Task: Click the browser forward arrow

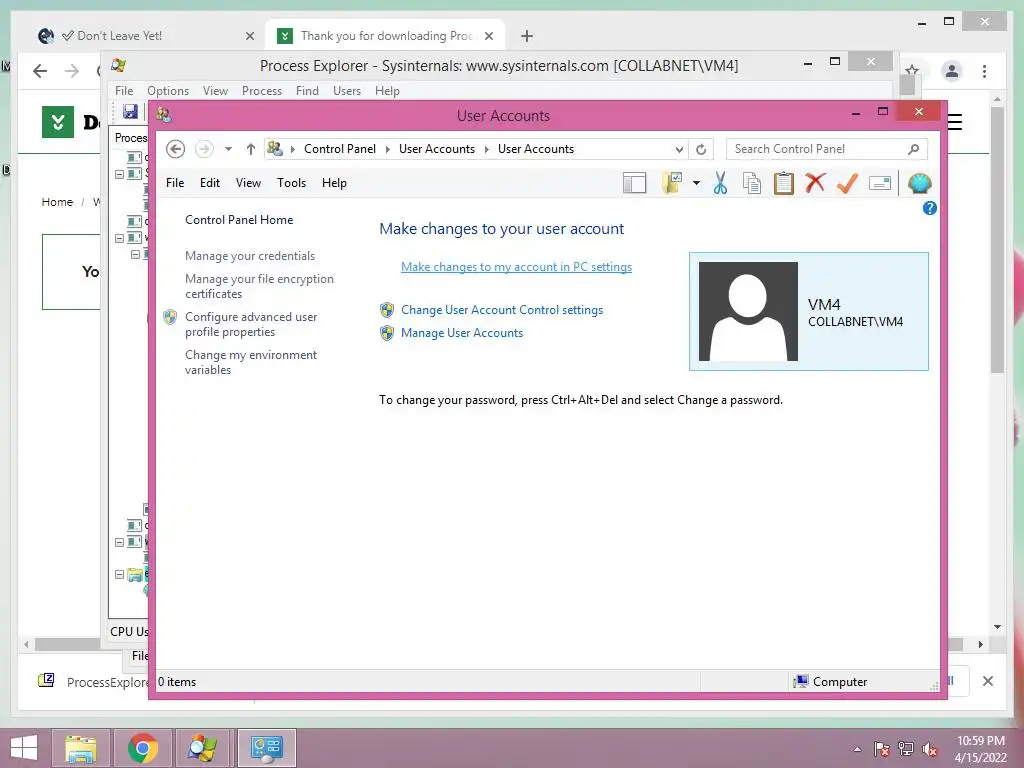Action: click(72, 71)
